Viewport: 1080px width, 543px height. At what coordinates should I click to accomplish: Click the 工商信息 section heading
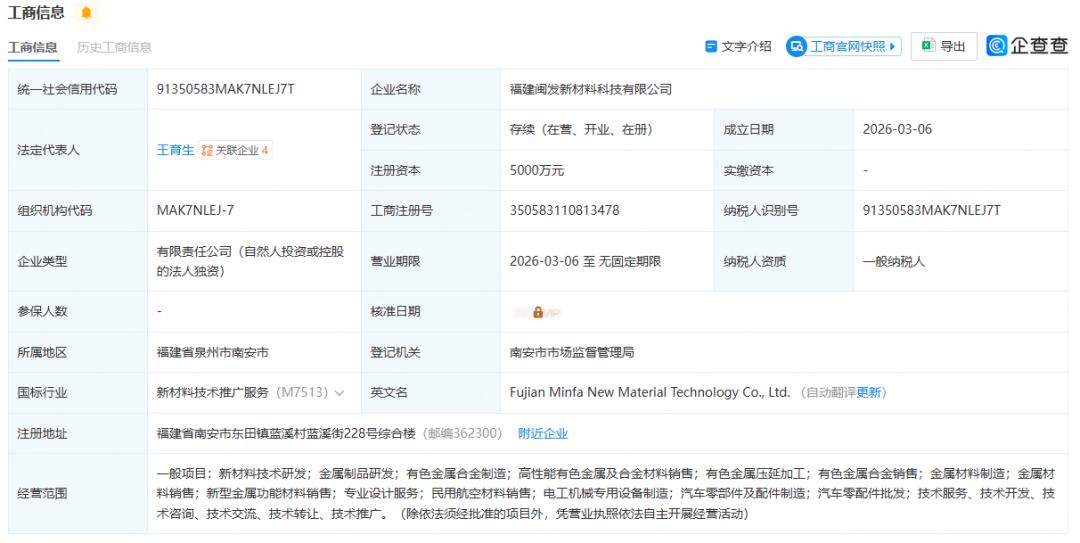36,12
